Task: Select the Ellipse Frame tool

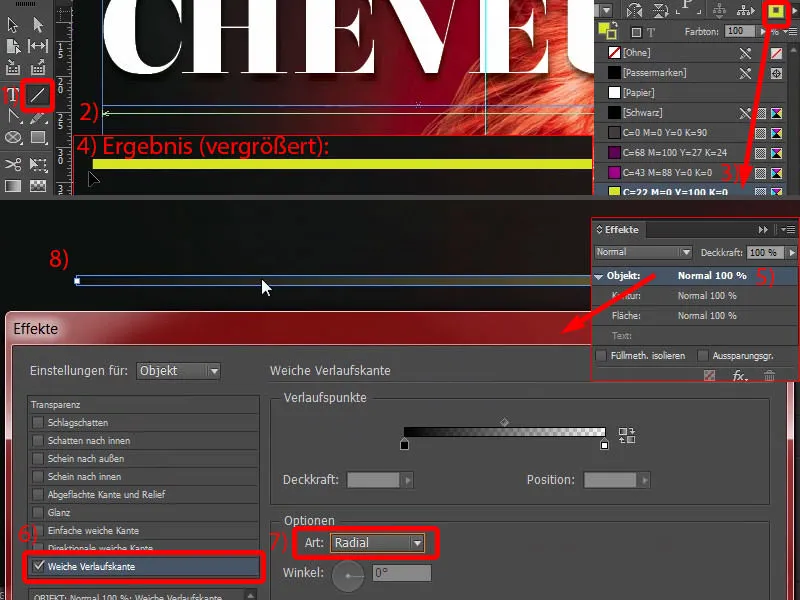Action: (x=13, y=138)
